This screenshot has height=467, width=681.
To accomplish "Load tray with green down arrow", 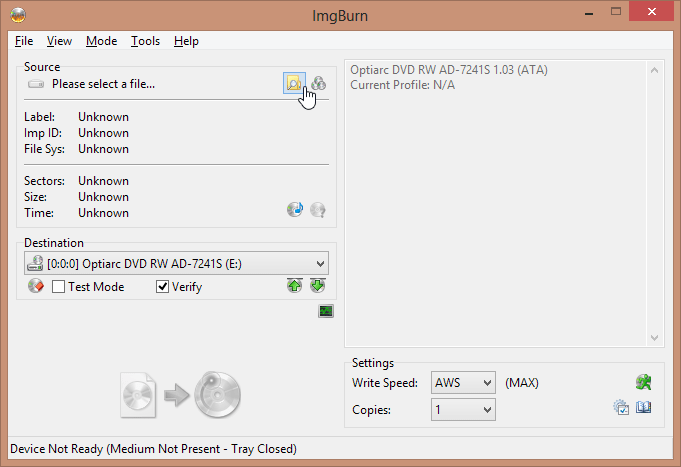I will tap(317, 285).
